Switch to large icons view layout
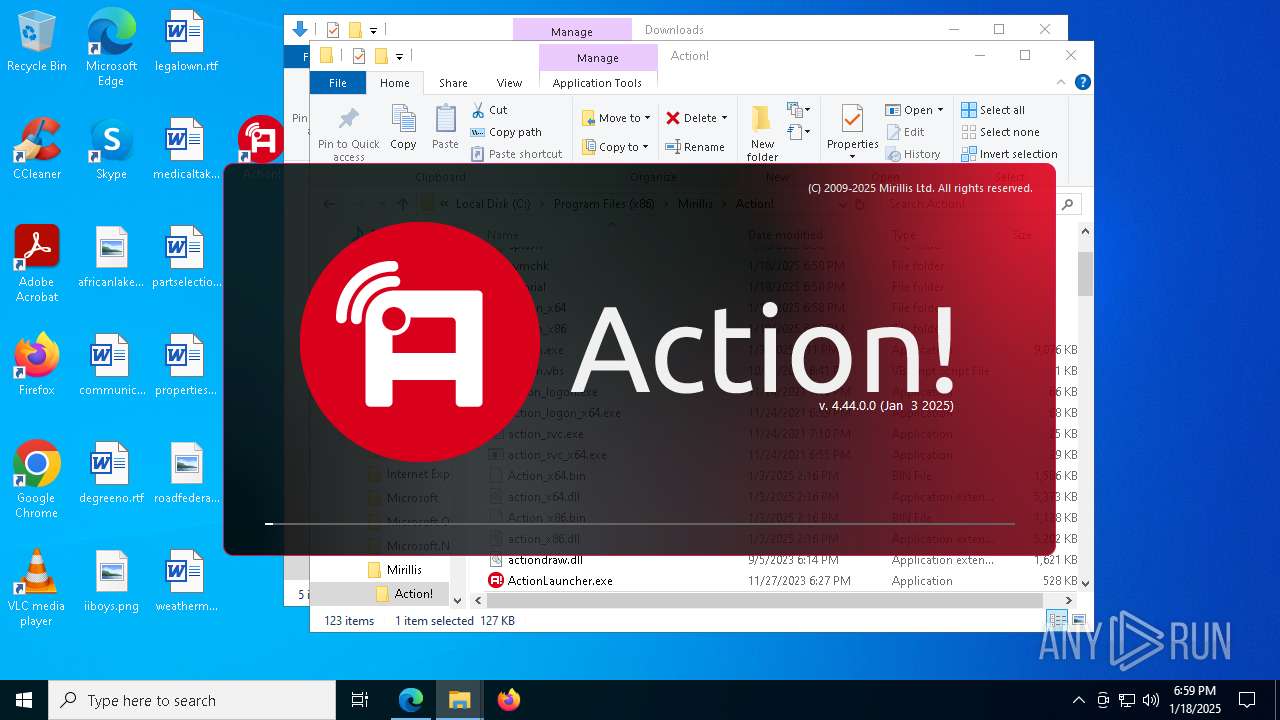Image resolution: width=1280 pixels, height=720 pixels. coord(1077,621)
